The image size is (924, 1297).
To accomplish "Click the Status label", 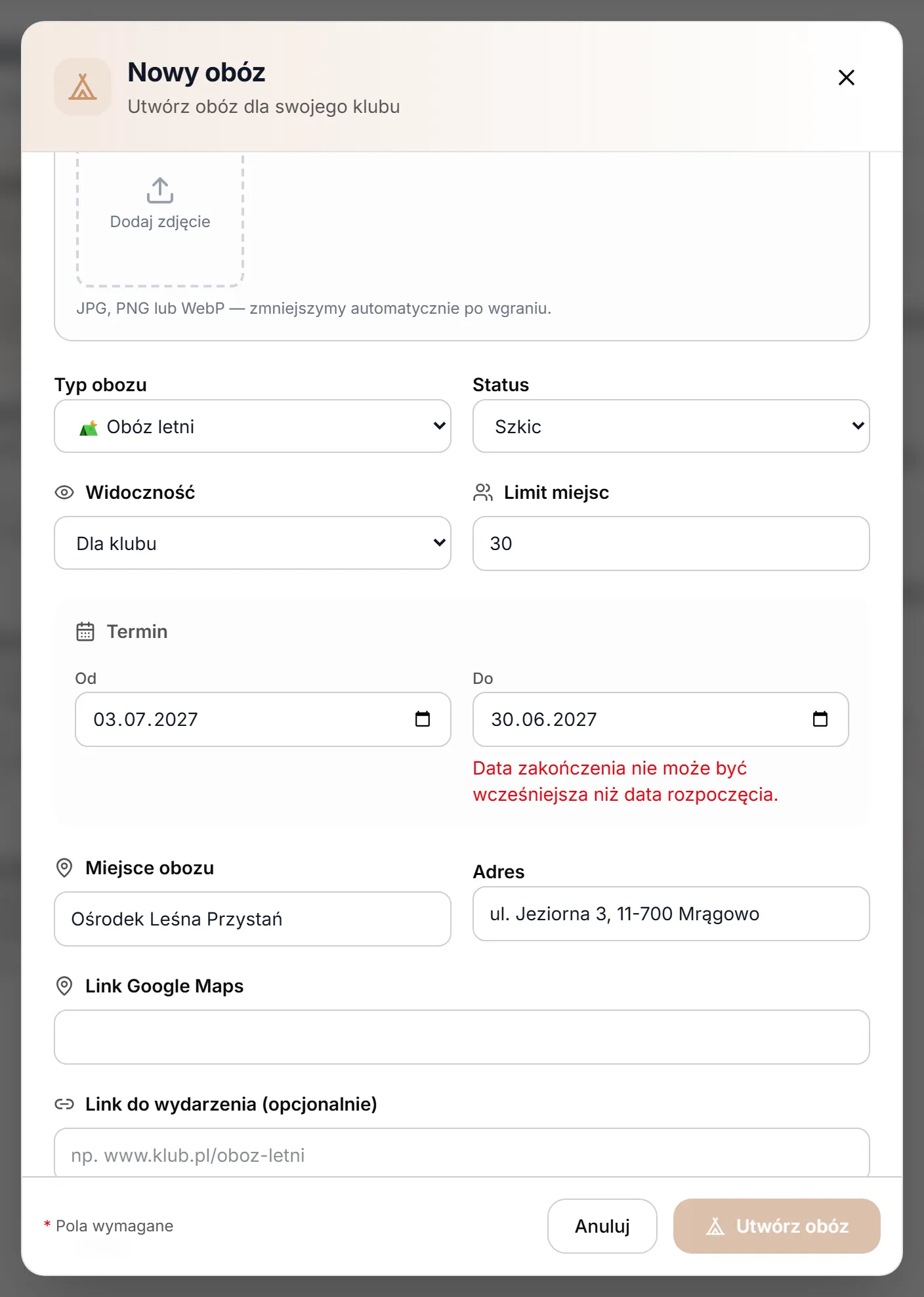I will click(x=501, y=385).
